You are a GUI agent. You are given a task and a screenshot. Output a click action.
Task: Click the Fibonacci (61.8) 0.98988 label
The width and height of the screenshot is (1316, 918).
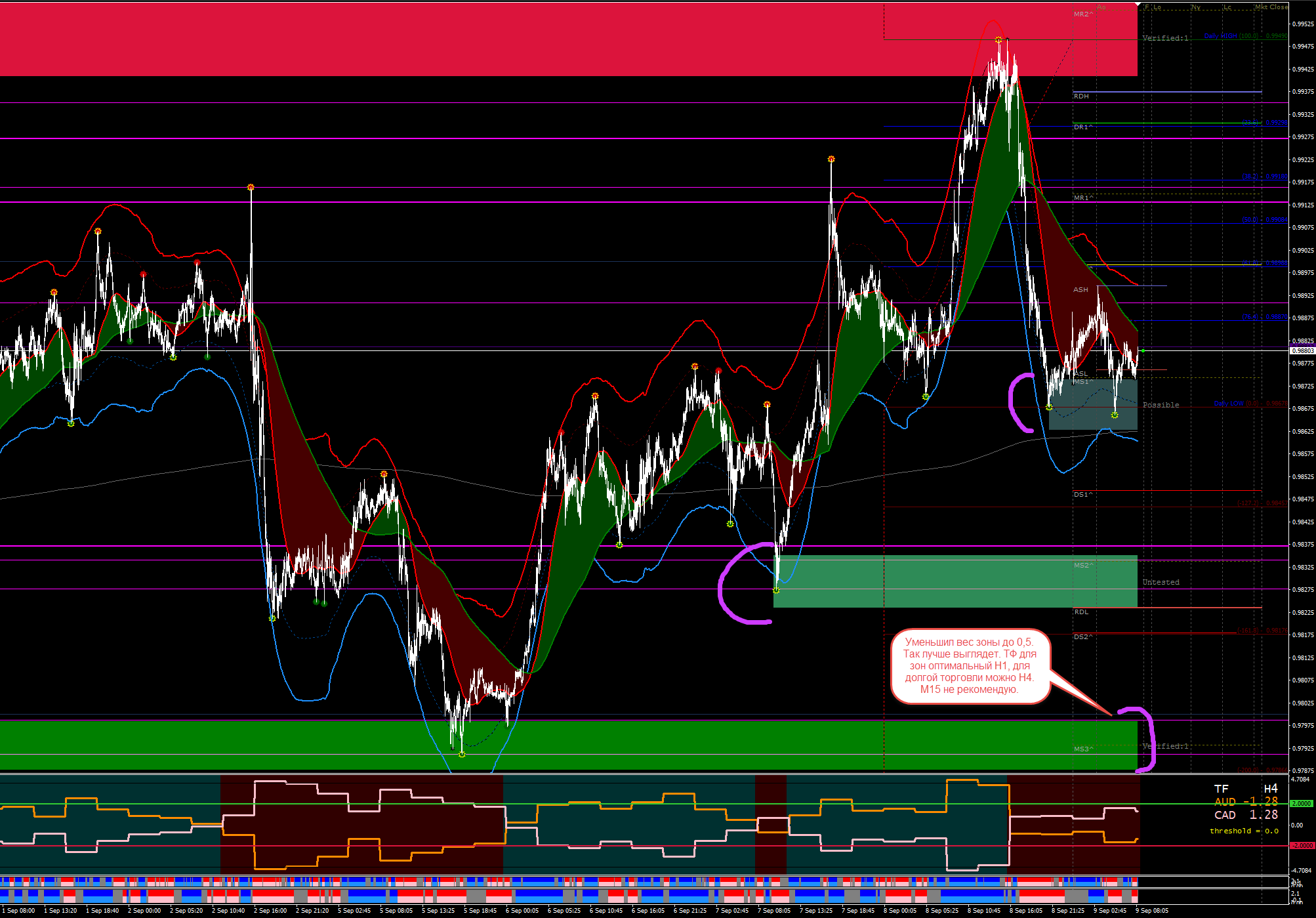point(1264,264)
